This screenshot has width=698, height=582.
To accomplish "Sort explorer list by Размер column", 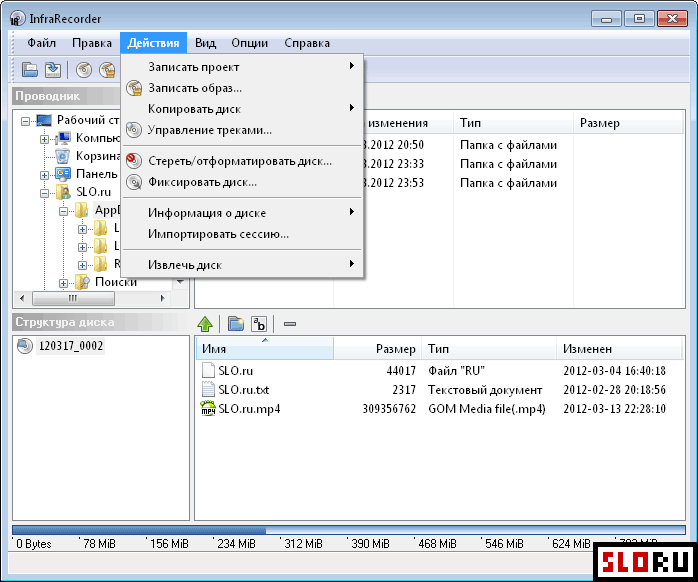I will tap(628, 123).
